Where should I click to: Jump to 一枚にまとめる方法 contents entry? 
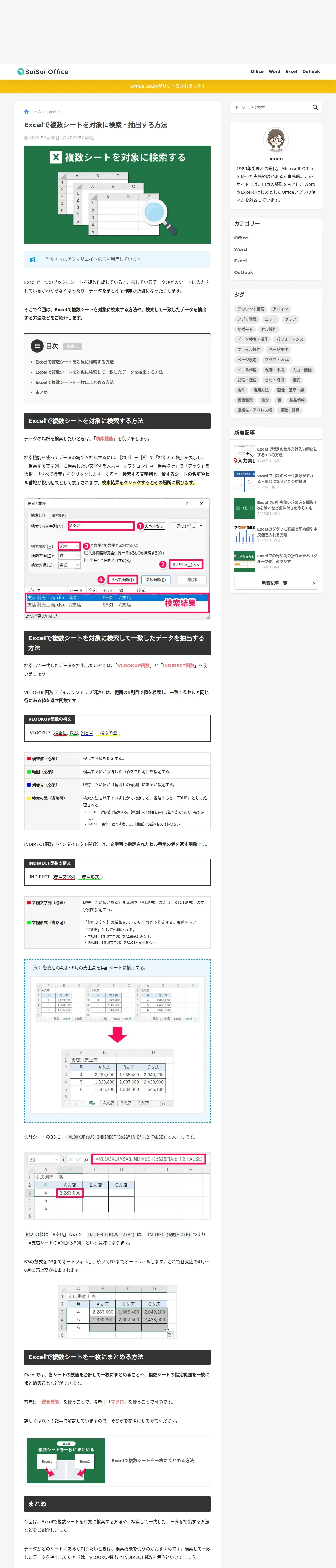[74, 383]
